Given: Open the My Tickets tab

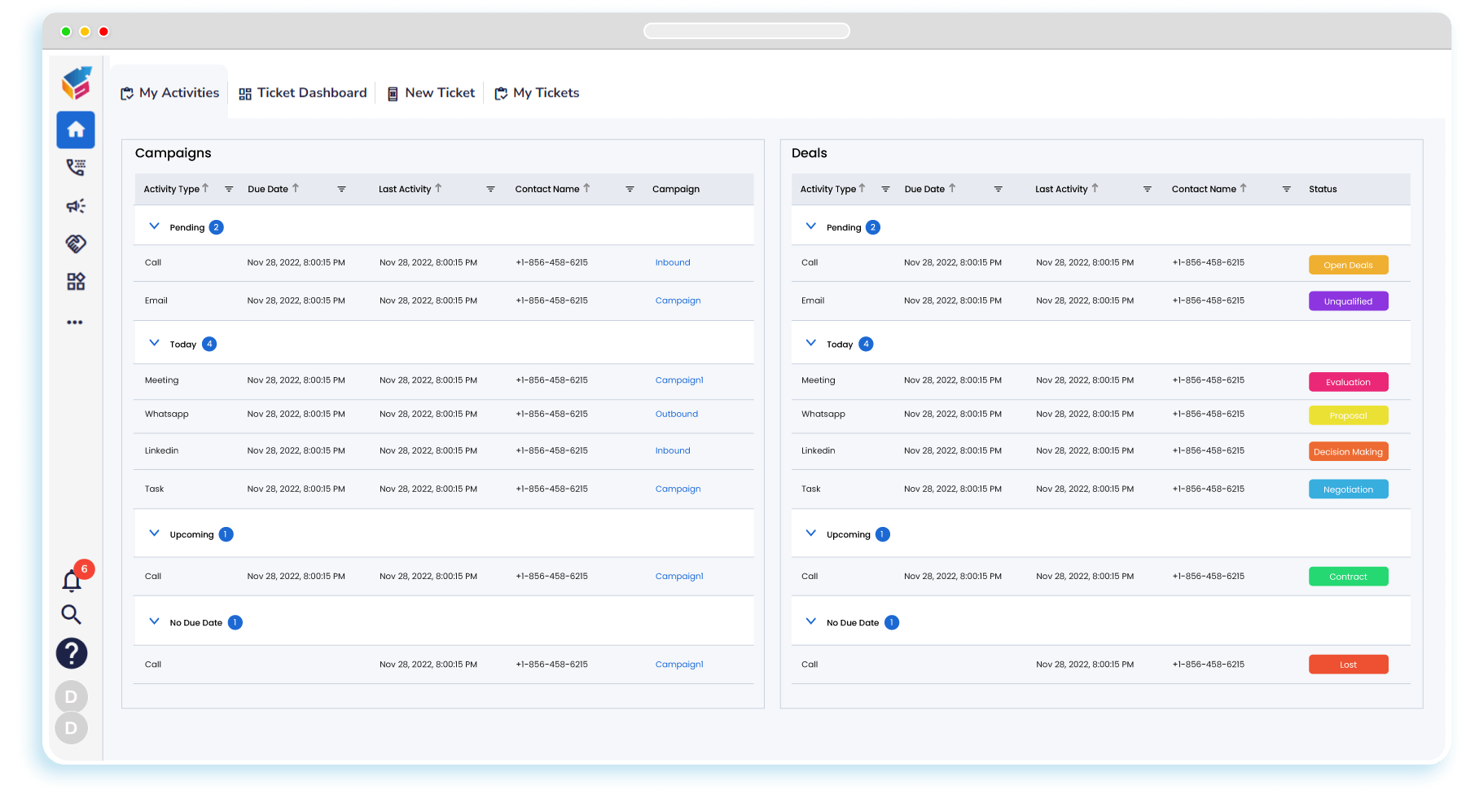Looking at the screenshot, I should tap(536, 92).
